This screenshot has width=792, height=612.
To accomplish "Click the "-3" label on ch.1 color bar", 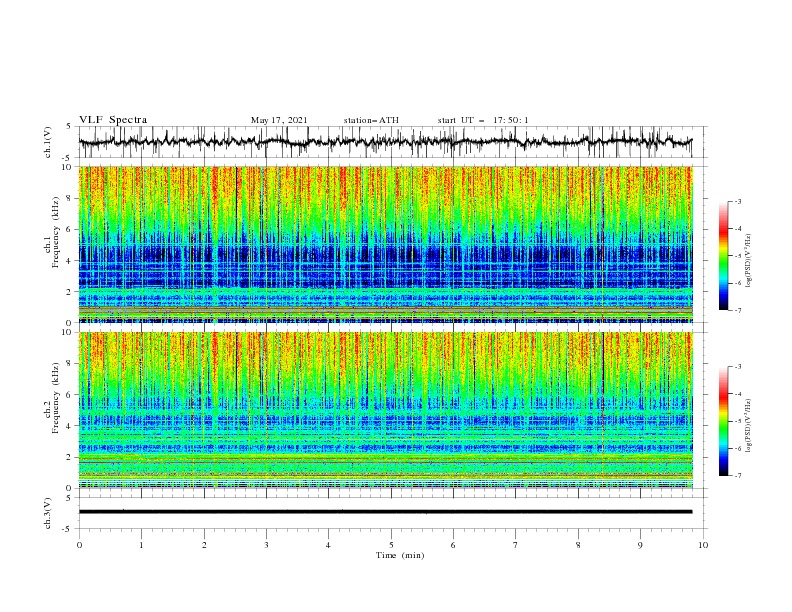I will pyautogui.click(x=737, y=201).
